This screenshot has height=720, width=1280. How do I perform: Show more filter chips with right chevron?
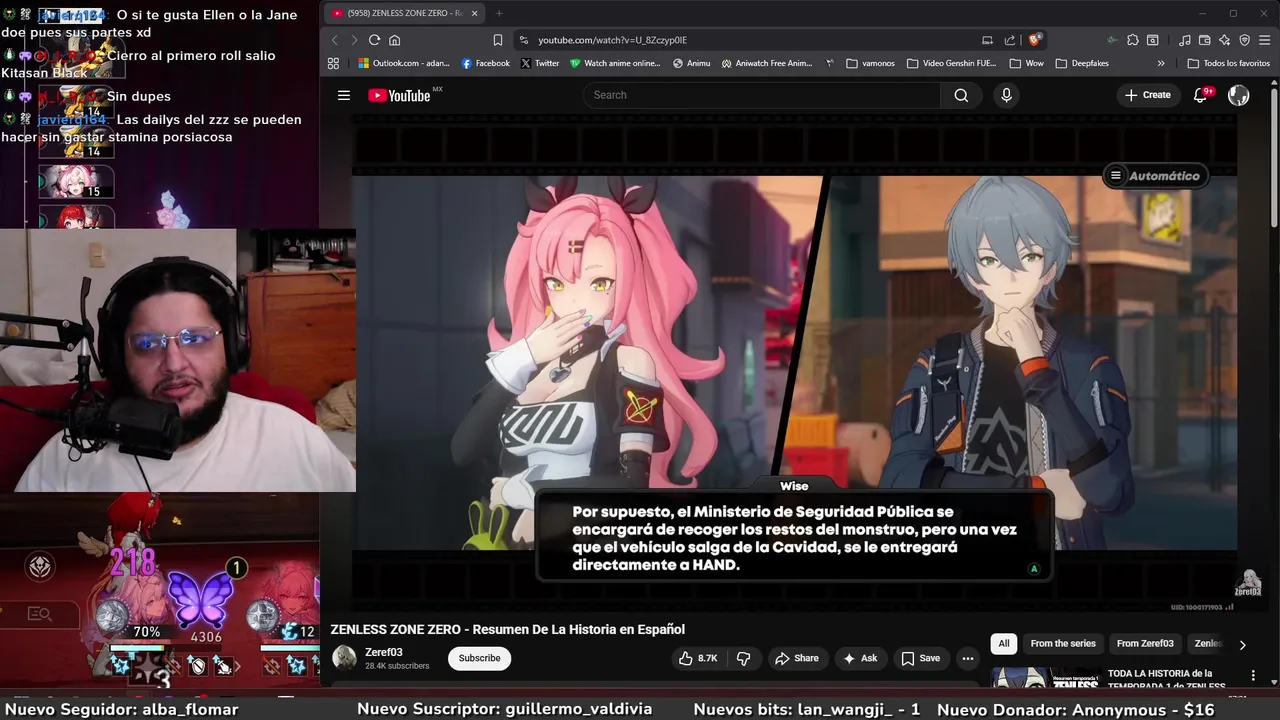1242,645
